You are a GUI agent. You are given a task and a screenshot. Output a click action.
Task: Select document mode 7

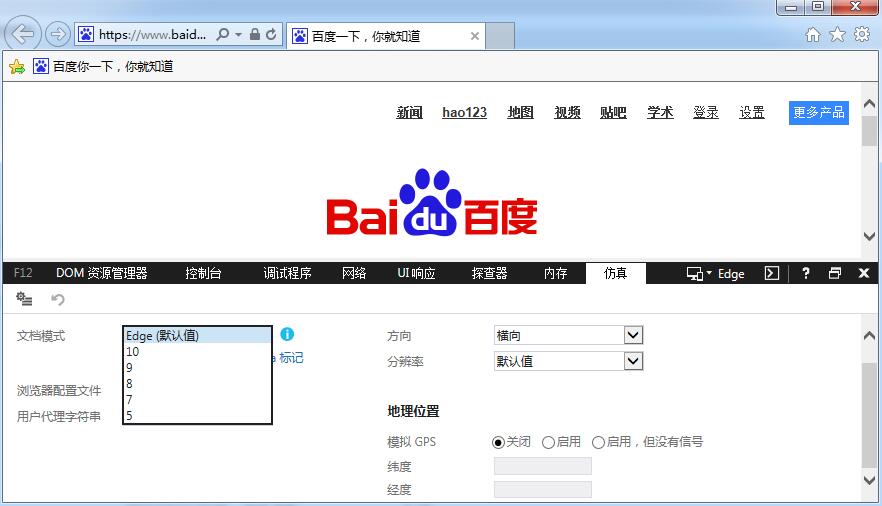pyautogui.click(x=197, y=400)
